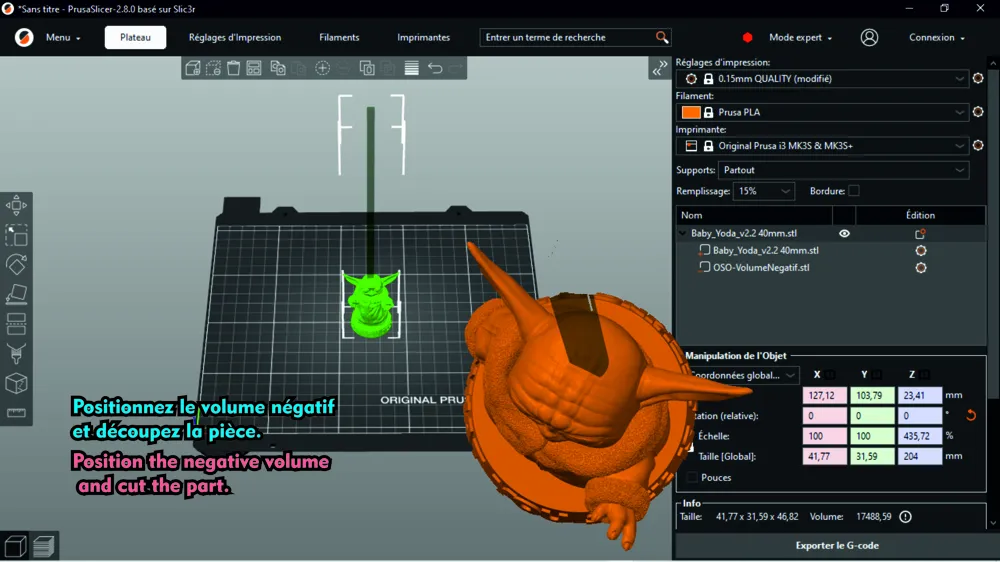1000x562 pixels.
Task: Switch to 3D editor view icon
Action: click(x=15, y=547)
